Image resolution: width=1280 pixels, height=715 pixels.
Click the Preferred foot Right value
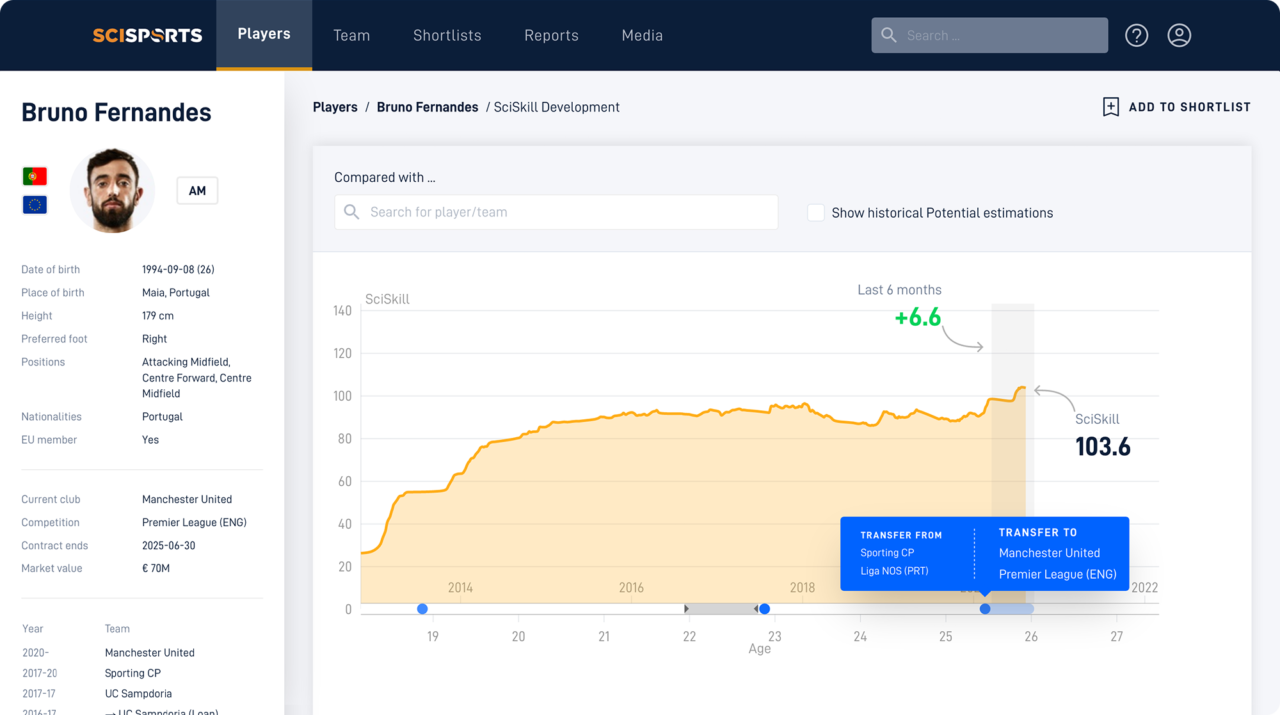[x=154, y=339]
